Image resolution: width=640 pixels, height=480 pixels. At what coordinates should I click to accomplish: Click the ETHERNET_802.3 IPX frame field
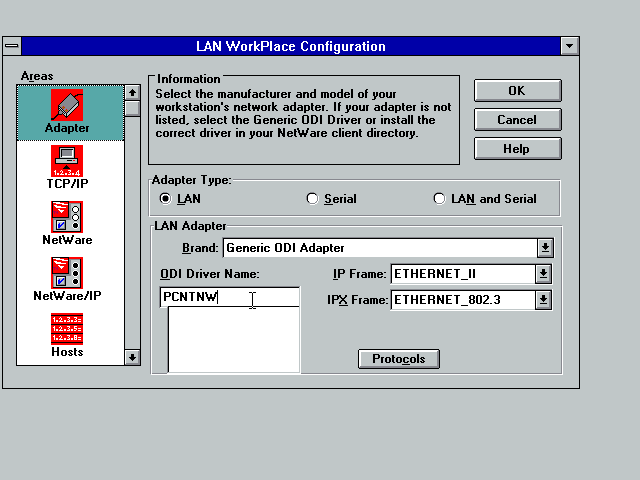[463, 300]
